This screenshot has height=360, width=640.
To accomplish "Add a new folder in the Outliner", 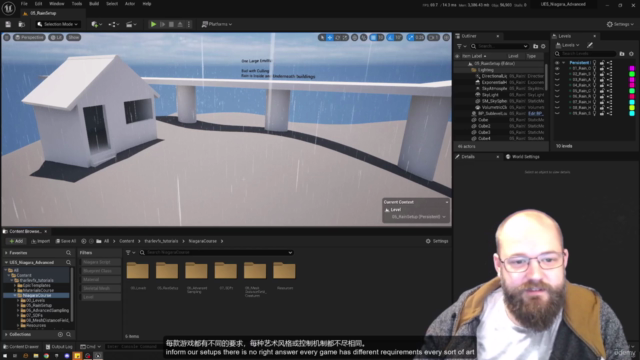I will point(536,47).
